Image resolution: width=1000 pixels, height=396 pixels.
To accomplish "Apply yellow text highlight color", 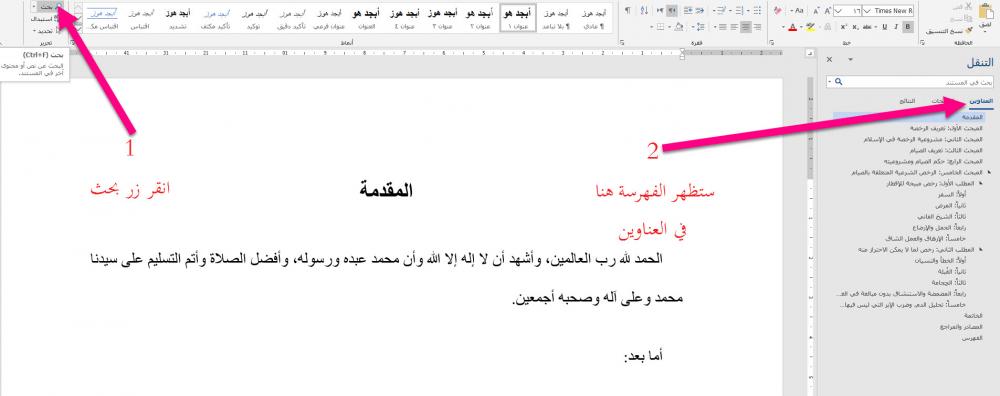I will [x=810, y=27].
